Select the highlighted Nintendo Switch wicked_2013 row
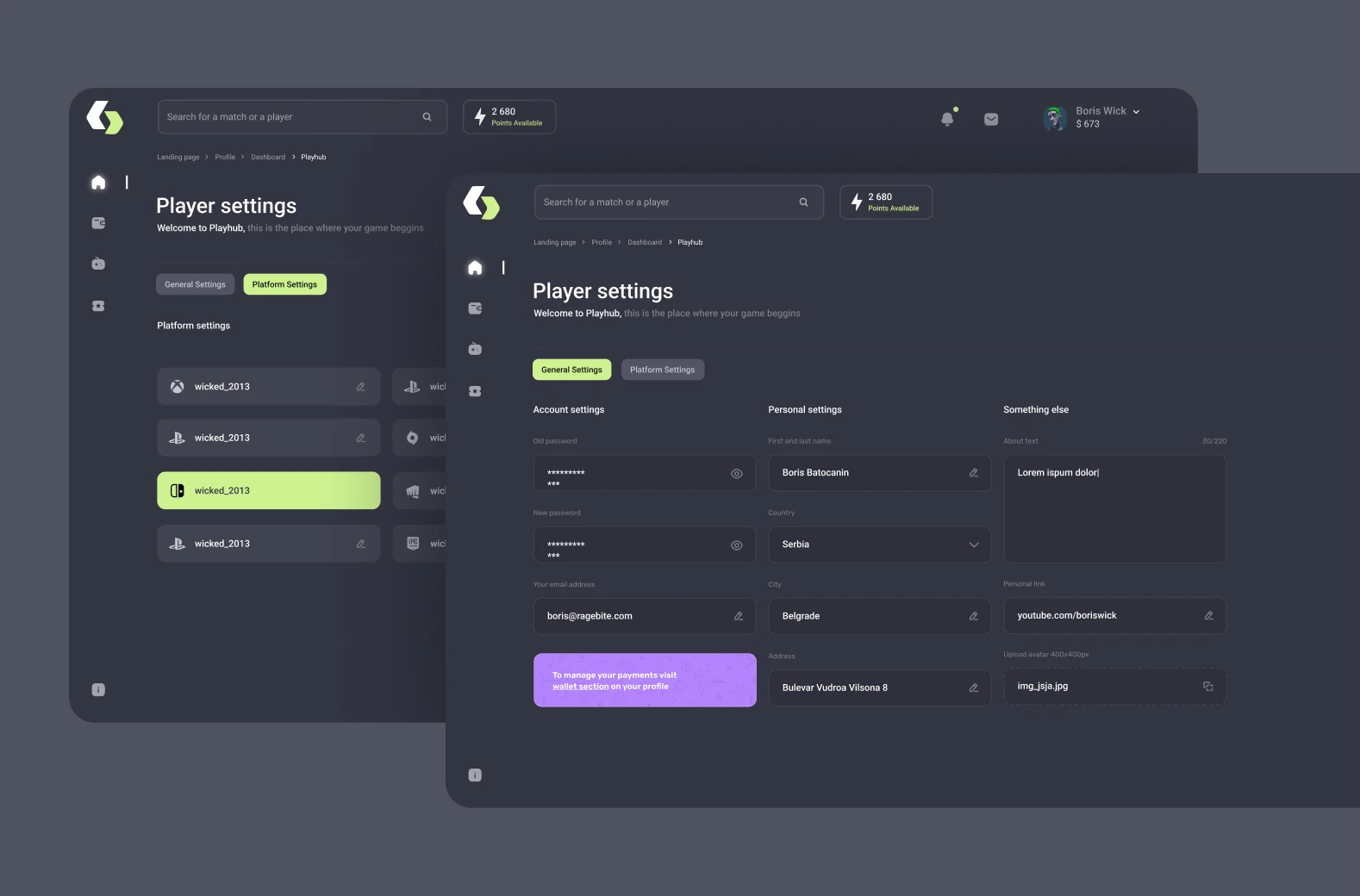 coord(269,490)
